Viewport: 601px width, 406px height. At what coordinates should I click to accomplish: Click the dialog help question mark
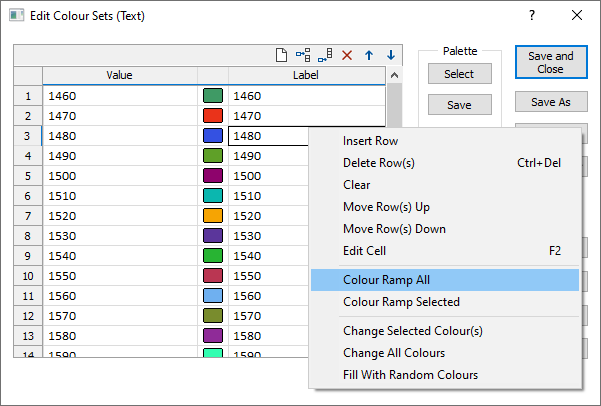pyautogui.click(x=532, y=15)
